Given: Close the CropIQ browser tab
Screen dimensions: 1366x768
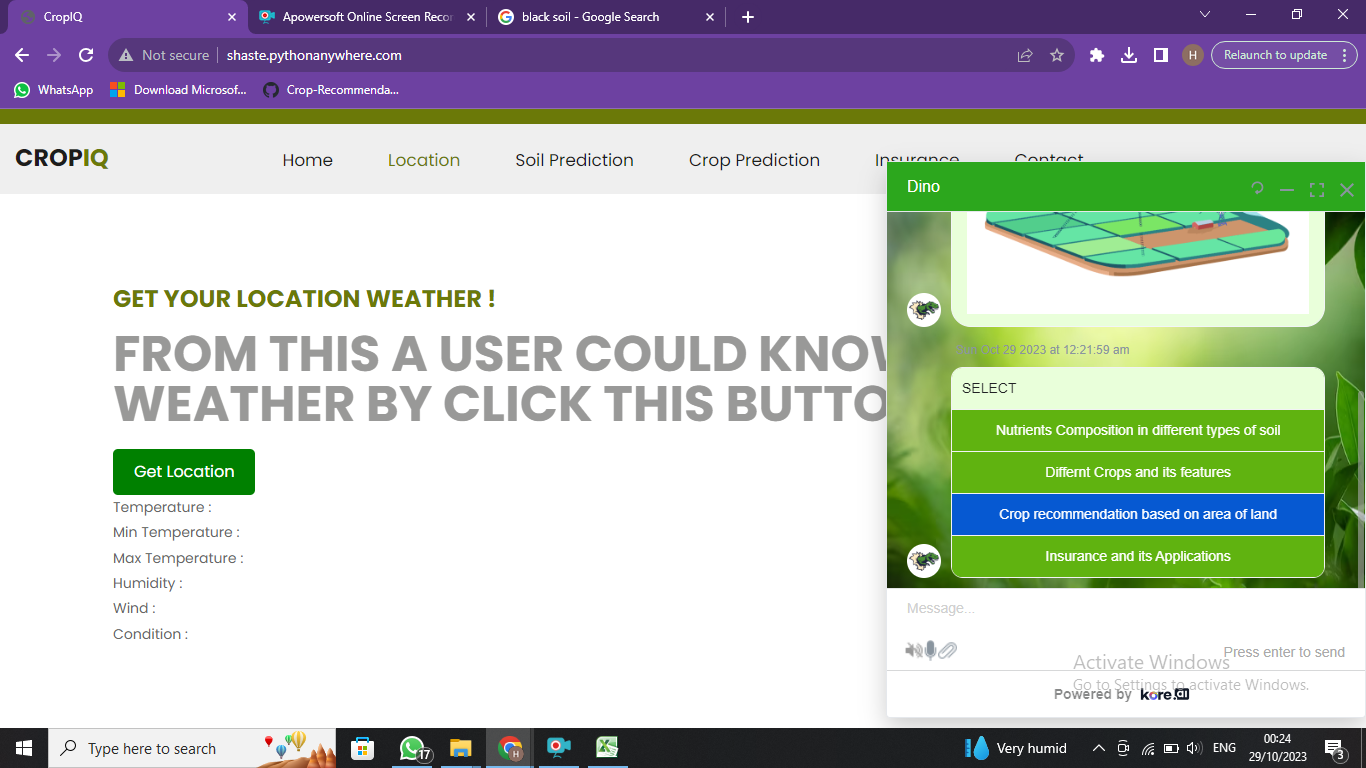Looking at the screenshot, I should click(x=232, y=17).
